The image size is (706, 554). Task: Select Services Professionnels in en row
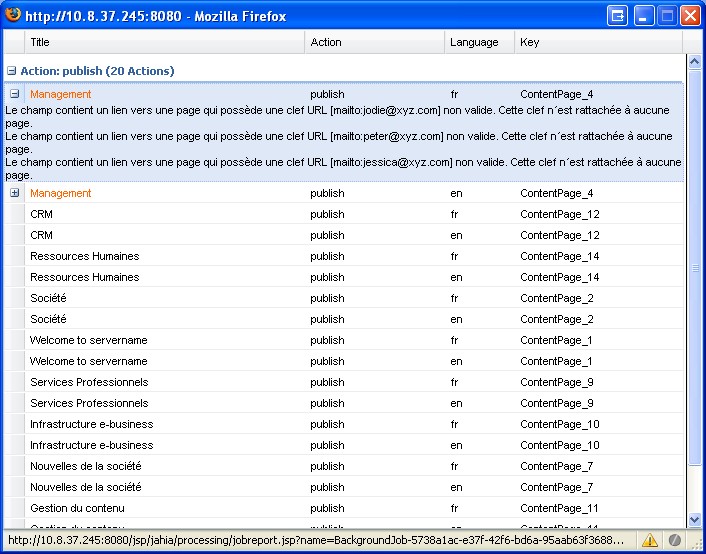coord(89,403)
